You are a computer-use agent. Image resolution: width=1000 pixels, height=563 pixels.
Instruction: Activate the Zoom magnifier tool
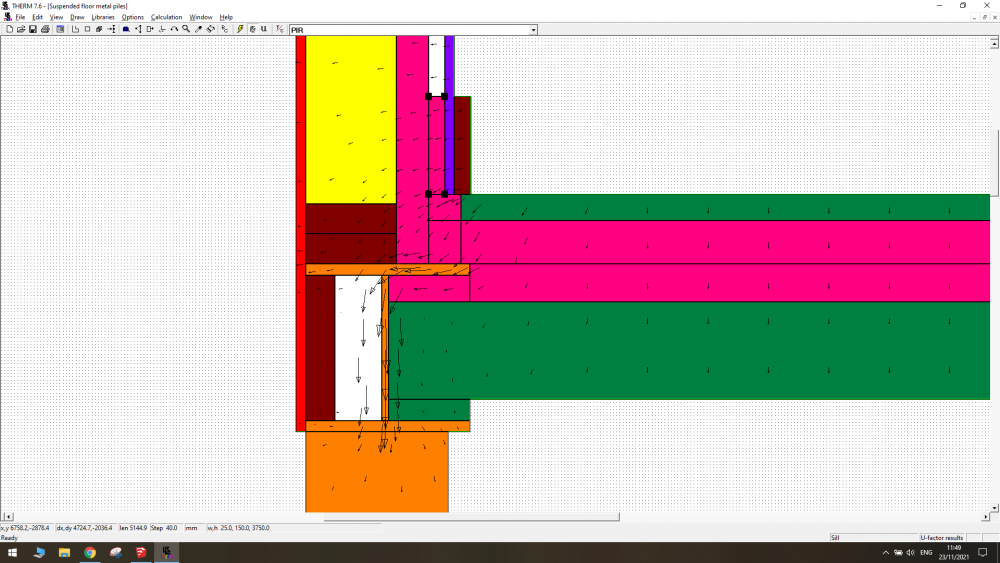pyautogui.click(x=186, y=29)
